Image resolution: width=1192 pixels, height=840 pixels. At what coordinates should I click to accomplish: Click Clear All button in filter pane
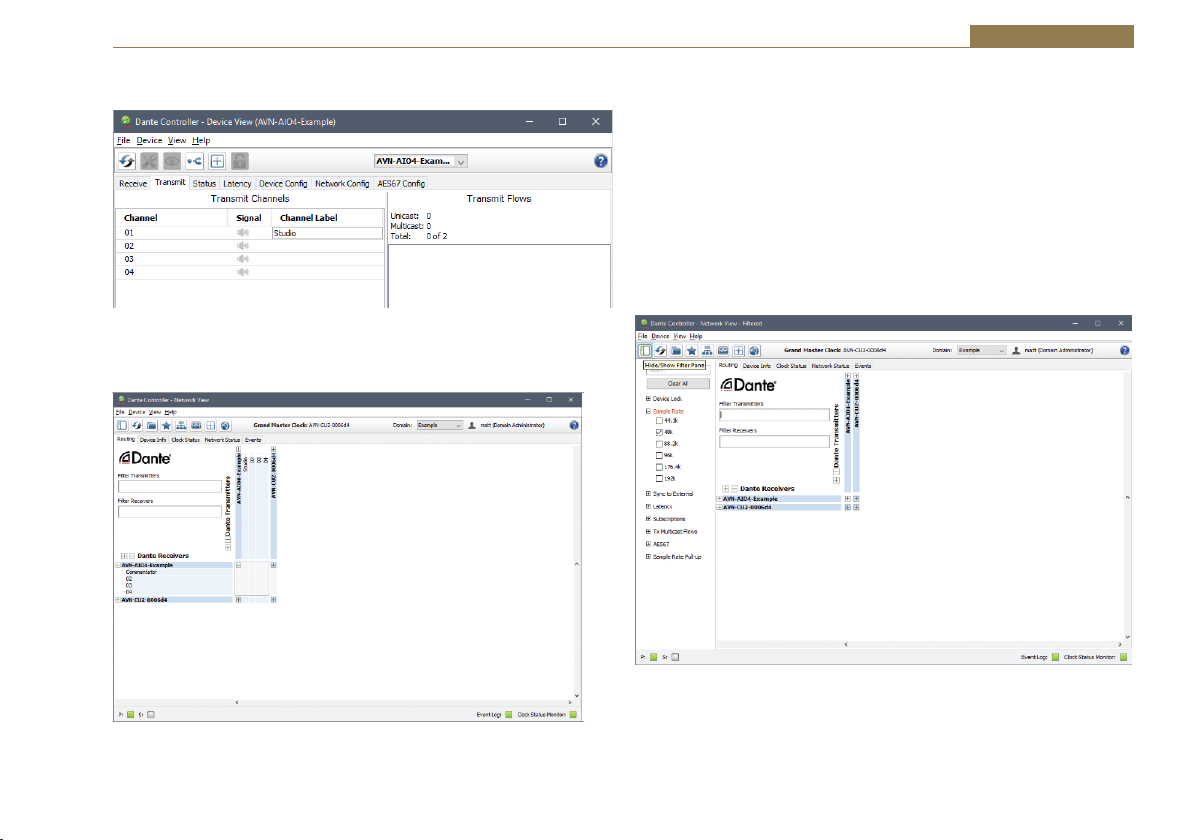tap(677, 384)
